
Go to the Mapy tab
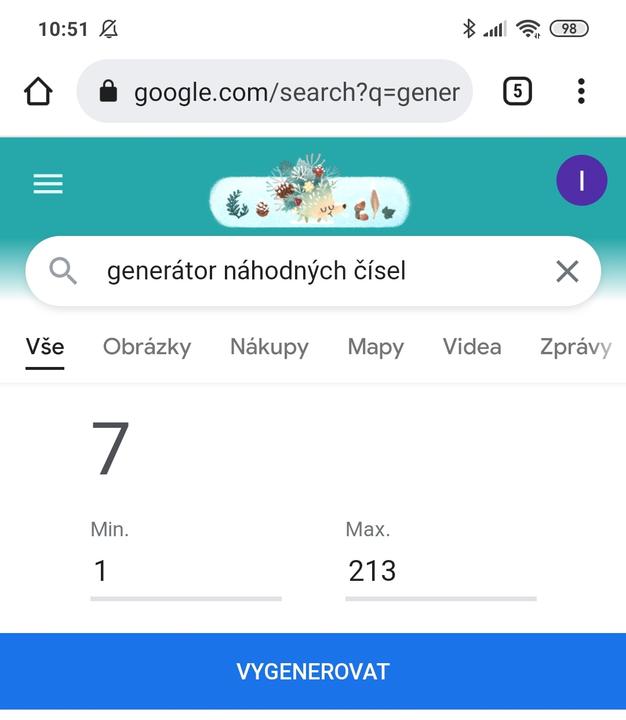[x=376, y=347]
